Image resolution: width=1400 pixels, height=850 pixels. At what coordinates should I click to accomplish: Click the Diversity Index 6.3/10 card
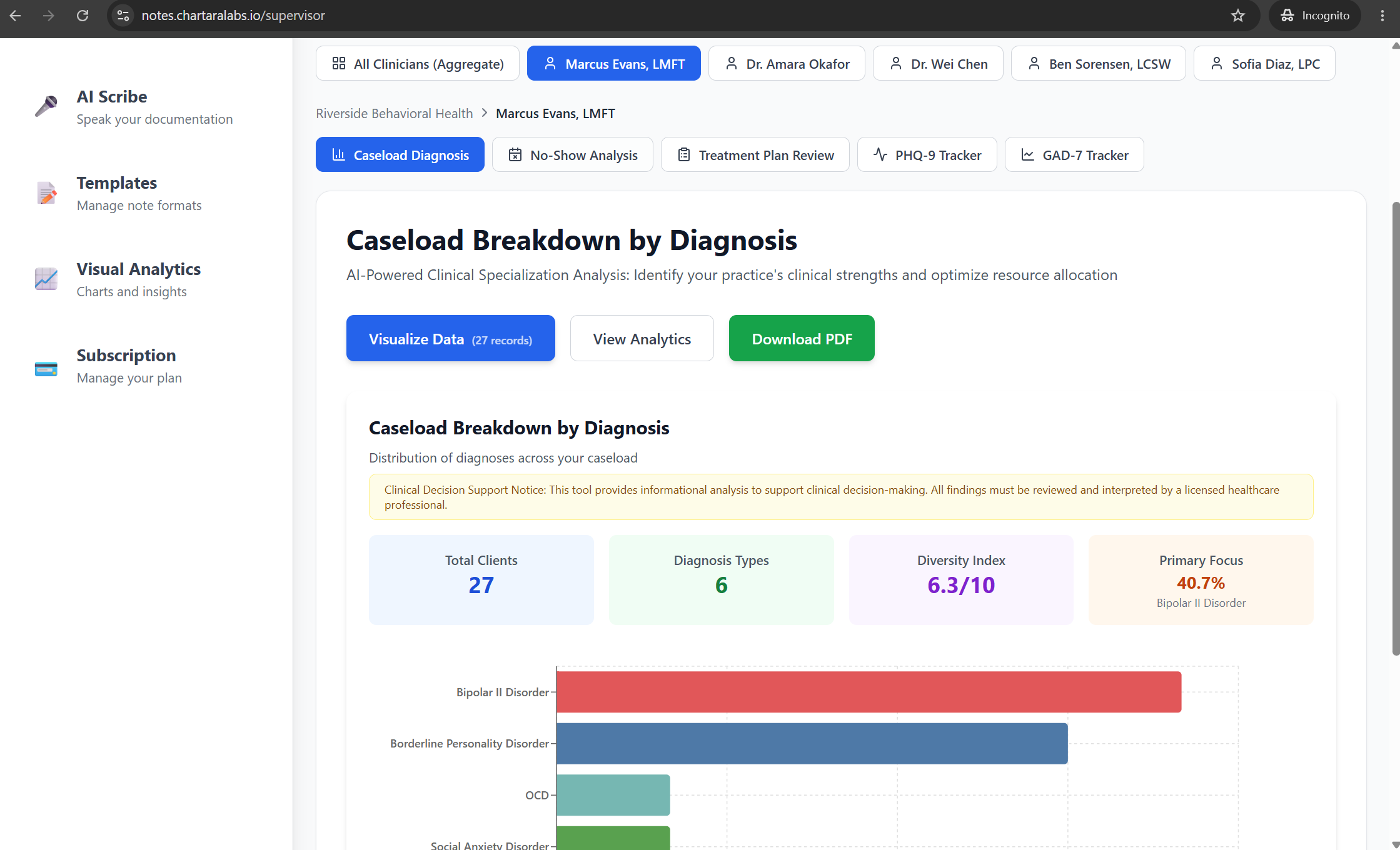pyautogui.click(x=962, y=579)
